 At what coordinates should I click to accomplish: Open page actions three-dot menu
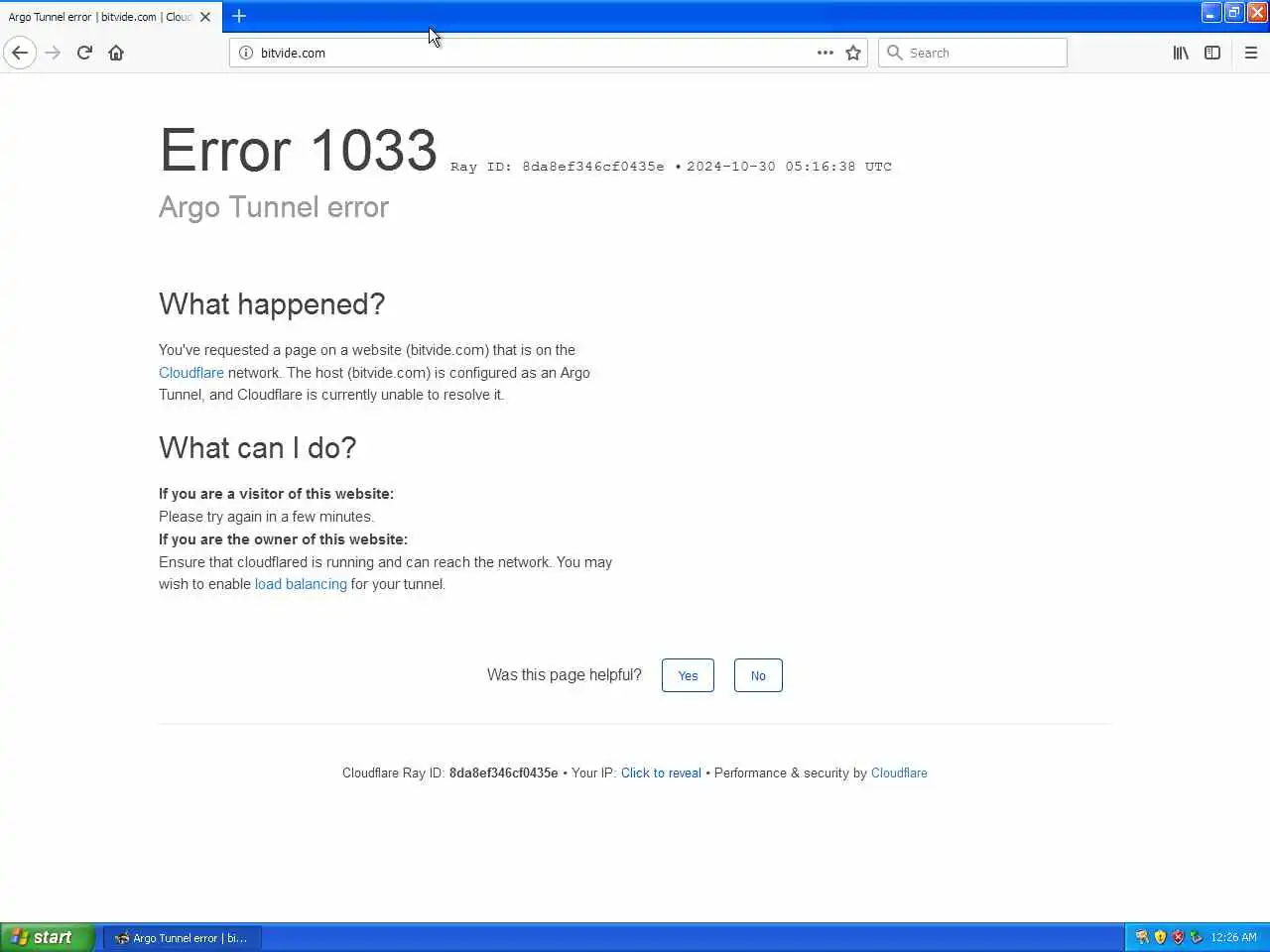825,53
